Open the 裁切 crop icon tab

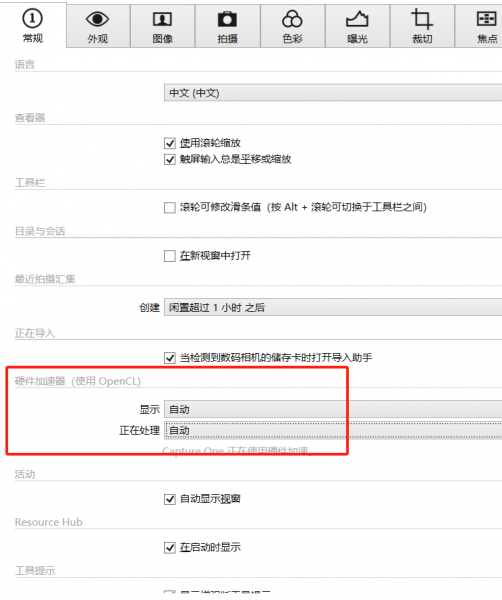point(422,19)
